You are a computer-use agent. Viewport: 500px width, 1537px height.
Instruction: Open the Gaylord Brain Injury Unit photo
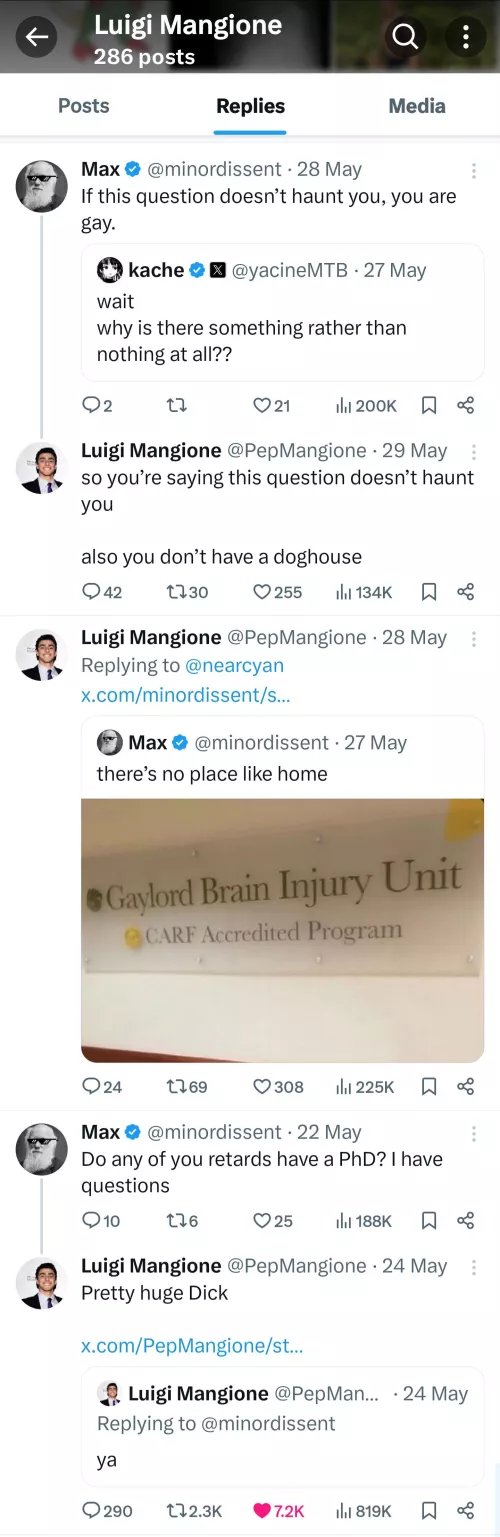click(x=282, y=930)
